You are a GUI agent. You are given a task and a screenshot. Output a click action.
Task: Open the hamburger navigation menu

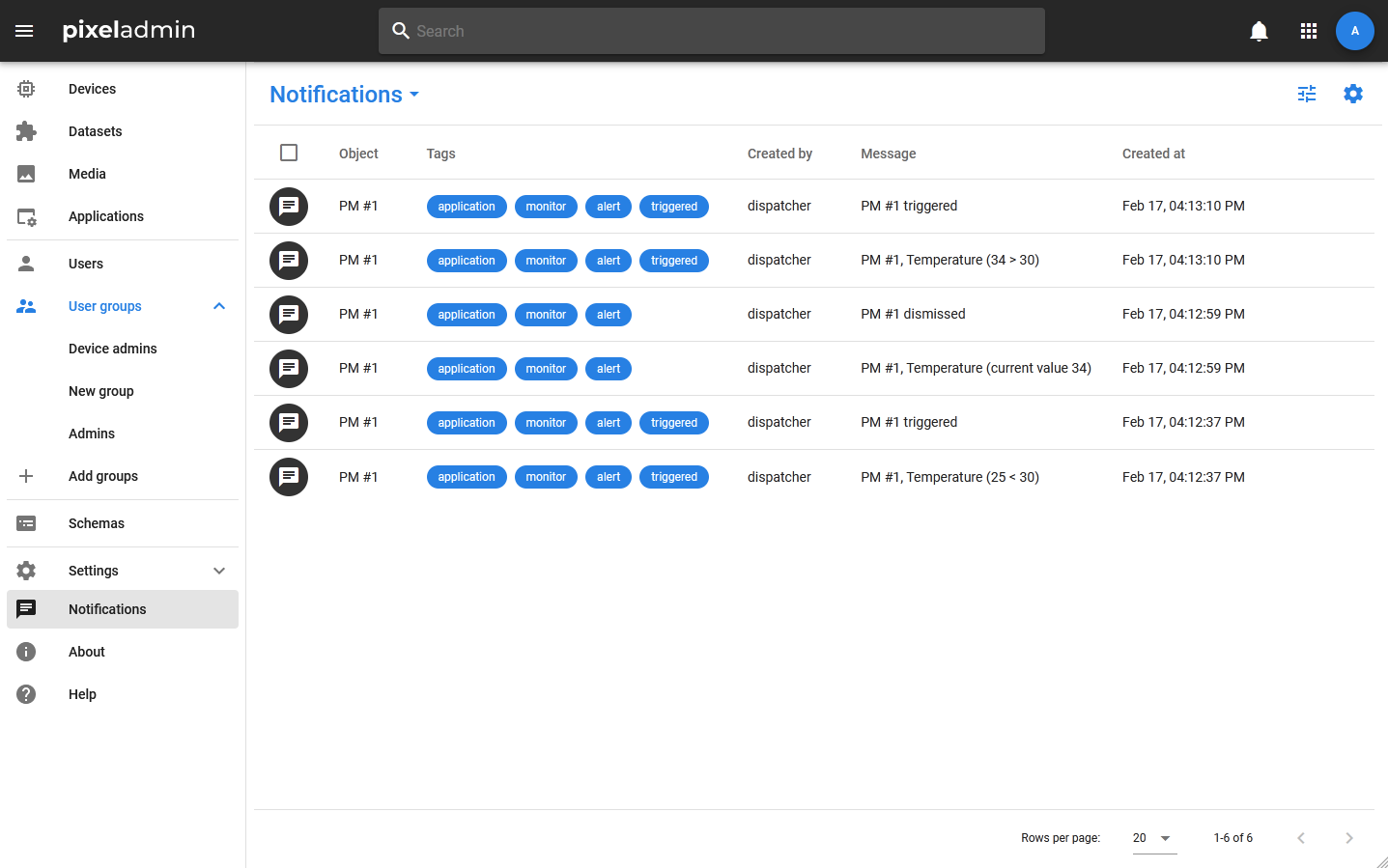24,31
